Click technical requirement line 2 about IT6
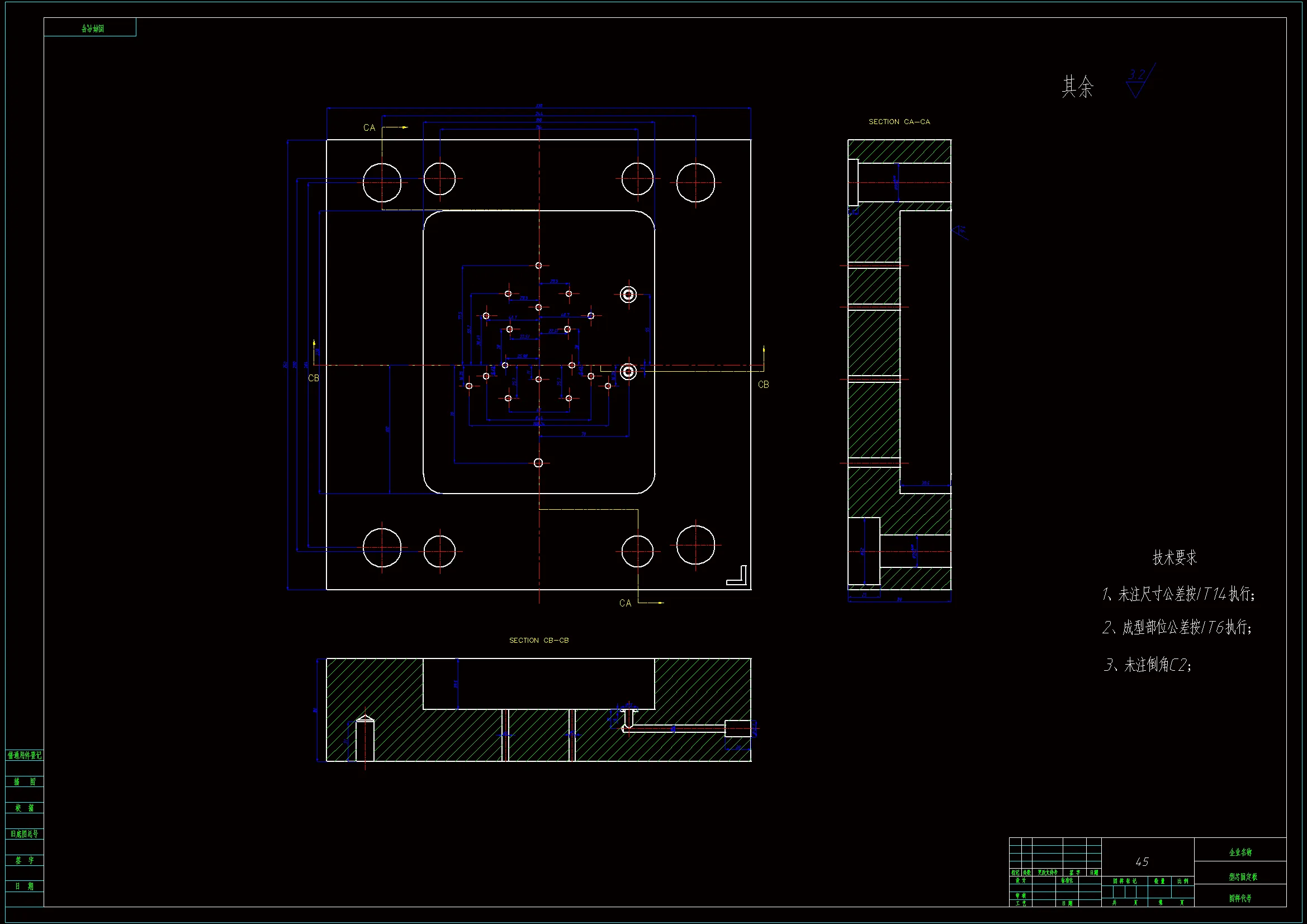Screen dimensions: 1307x924 click(1177, 627)
